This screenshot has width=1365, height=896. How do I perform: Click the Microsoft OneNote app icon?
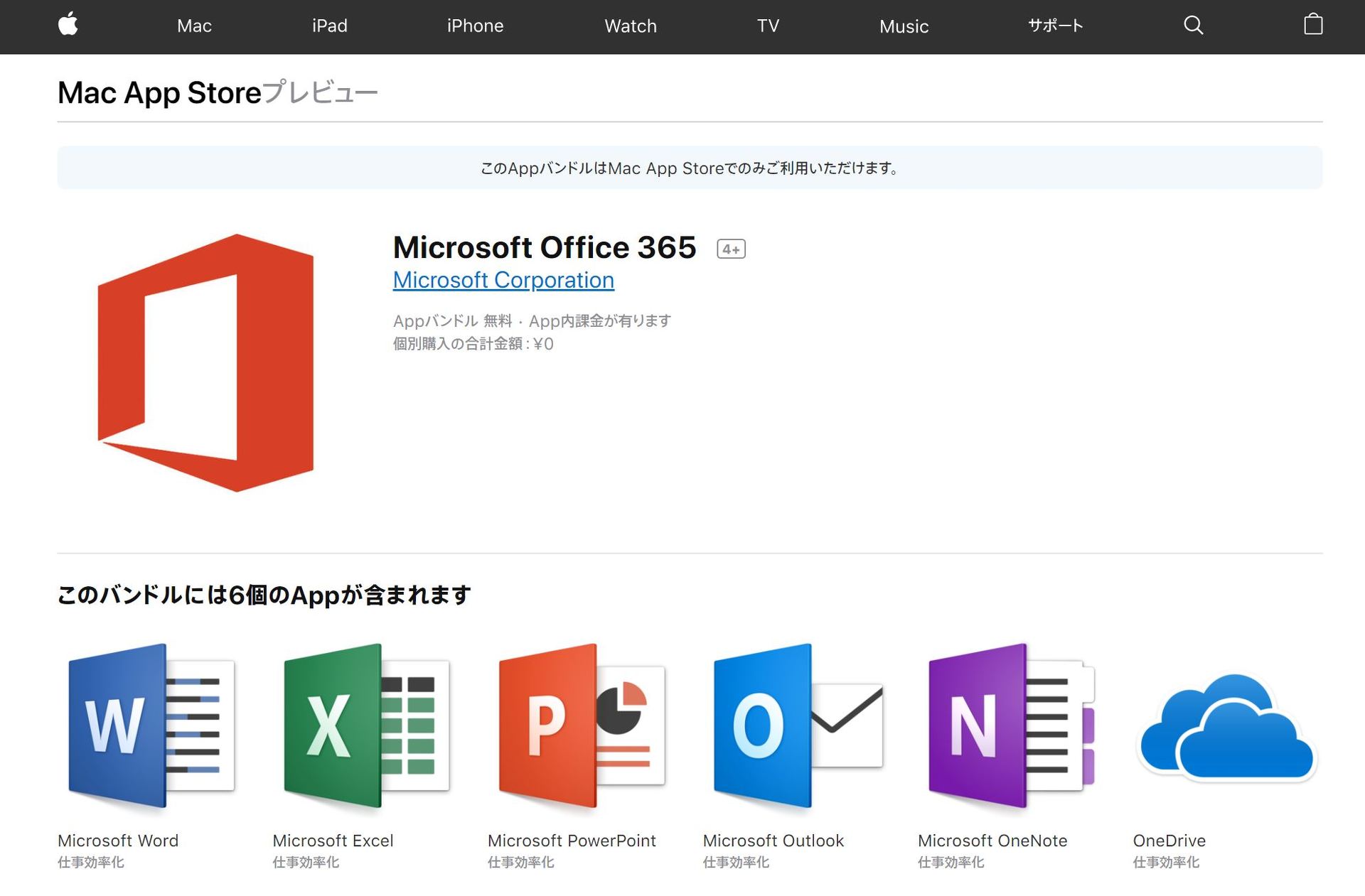1012,726
